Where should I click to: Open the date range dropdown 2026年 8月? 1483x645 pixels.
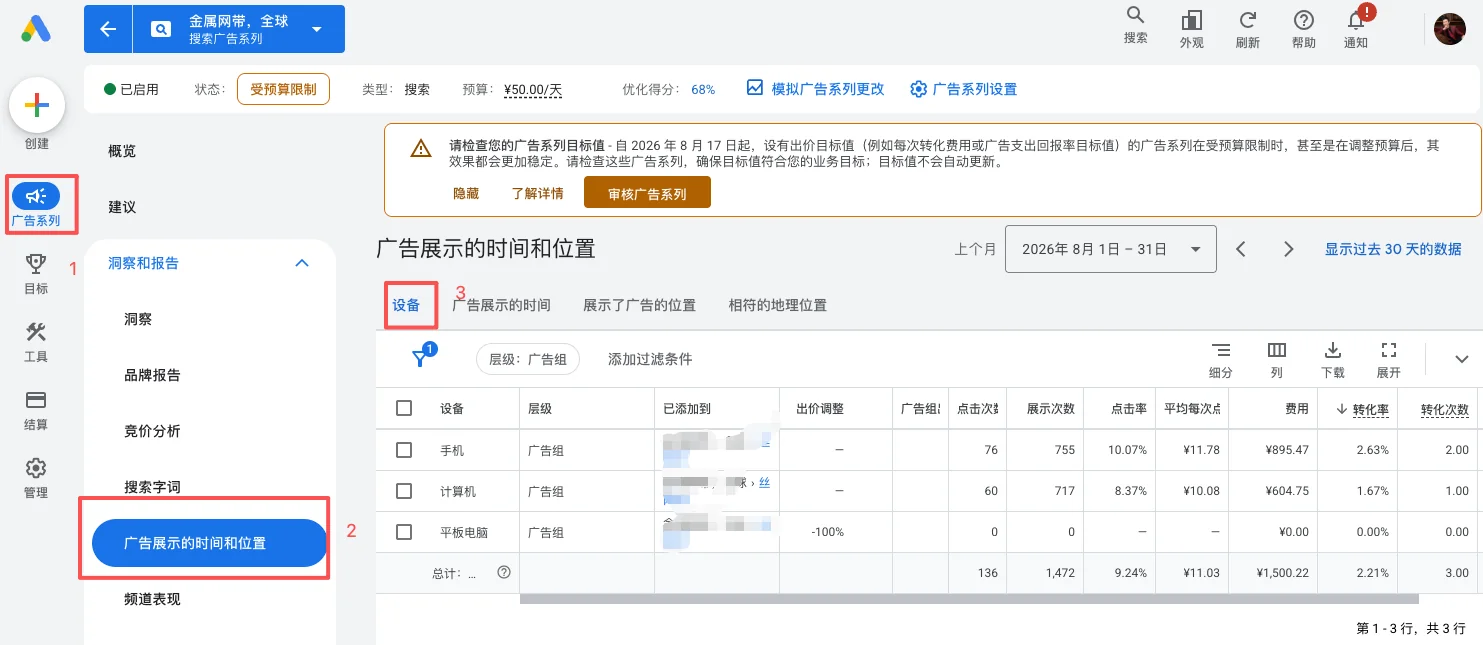[1110, 249]
